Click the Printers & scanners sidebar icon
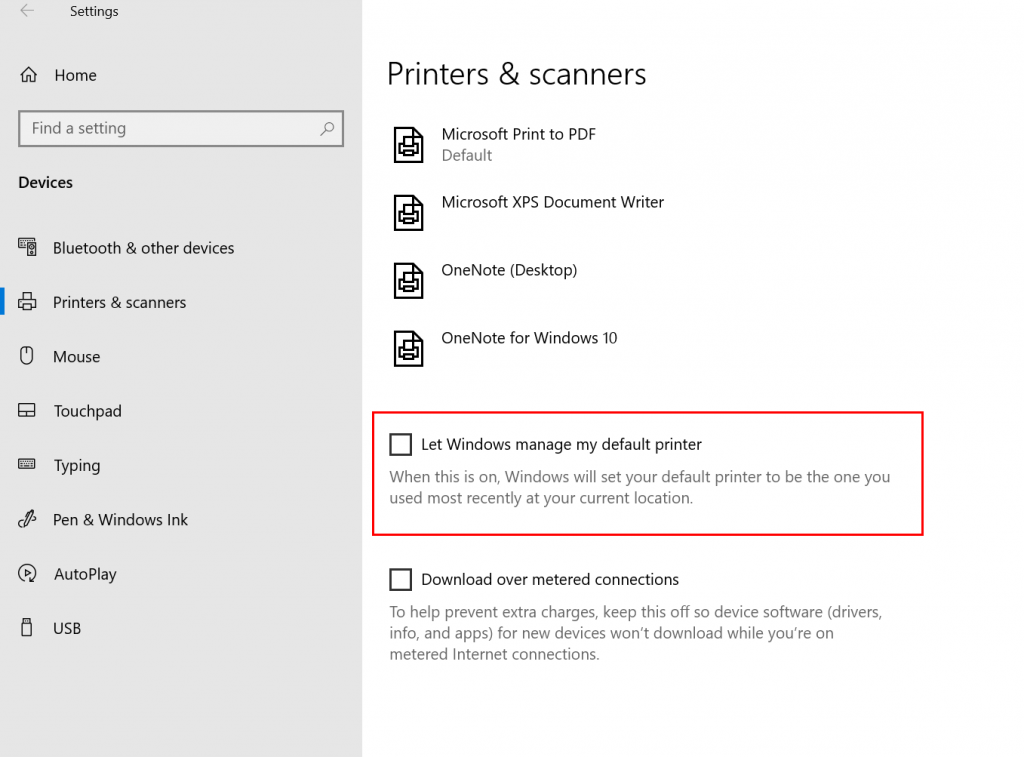The image size is (1024, 757). pos(27,302)
